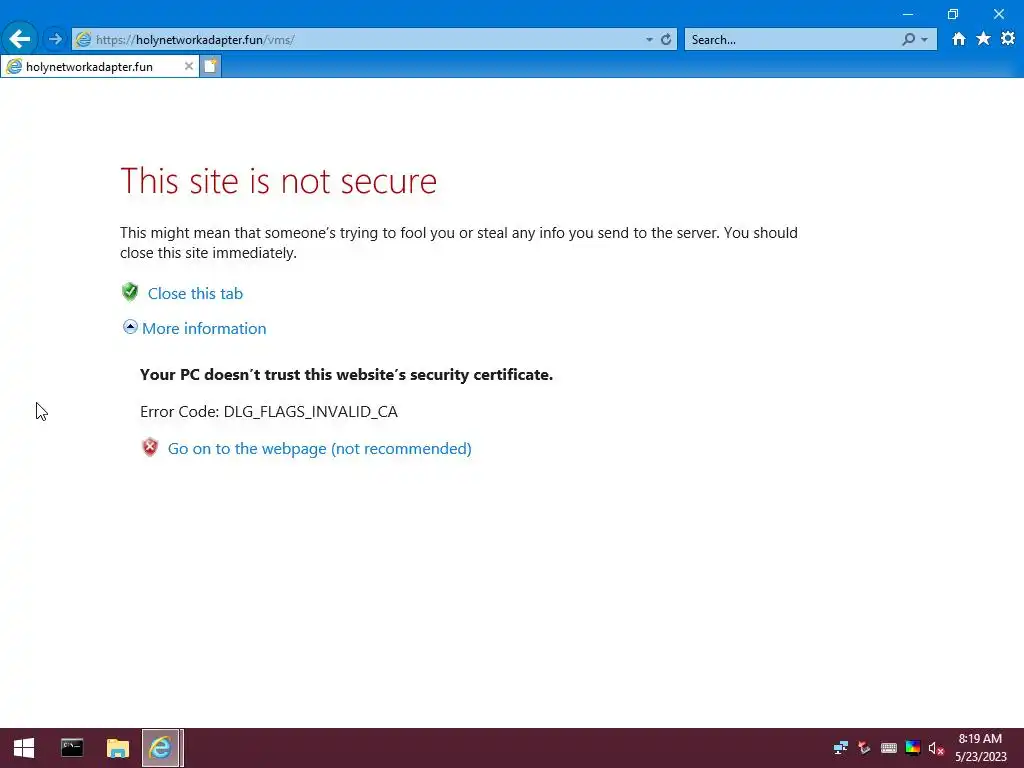The height and width of the screenshot is (768, 1024).
Task: Open the address bar autocomplete dropdown arrow
Action: point(649,40)
